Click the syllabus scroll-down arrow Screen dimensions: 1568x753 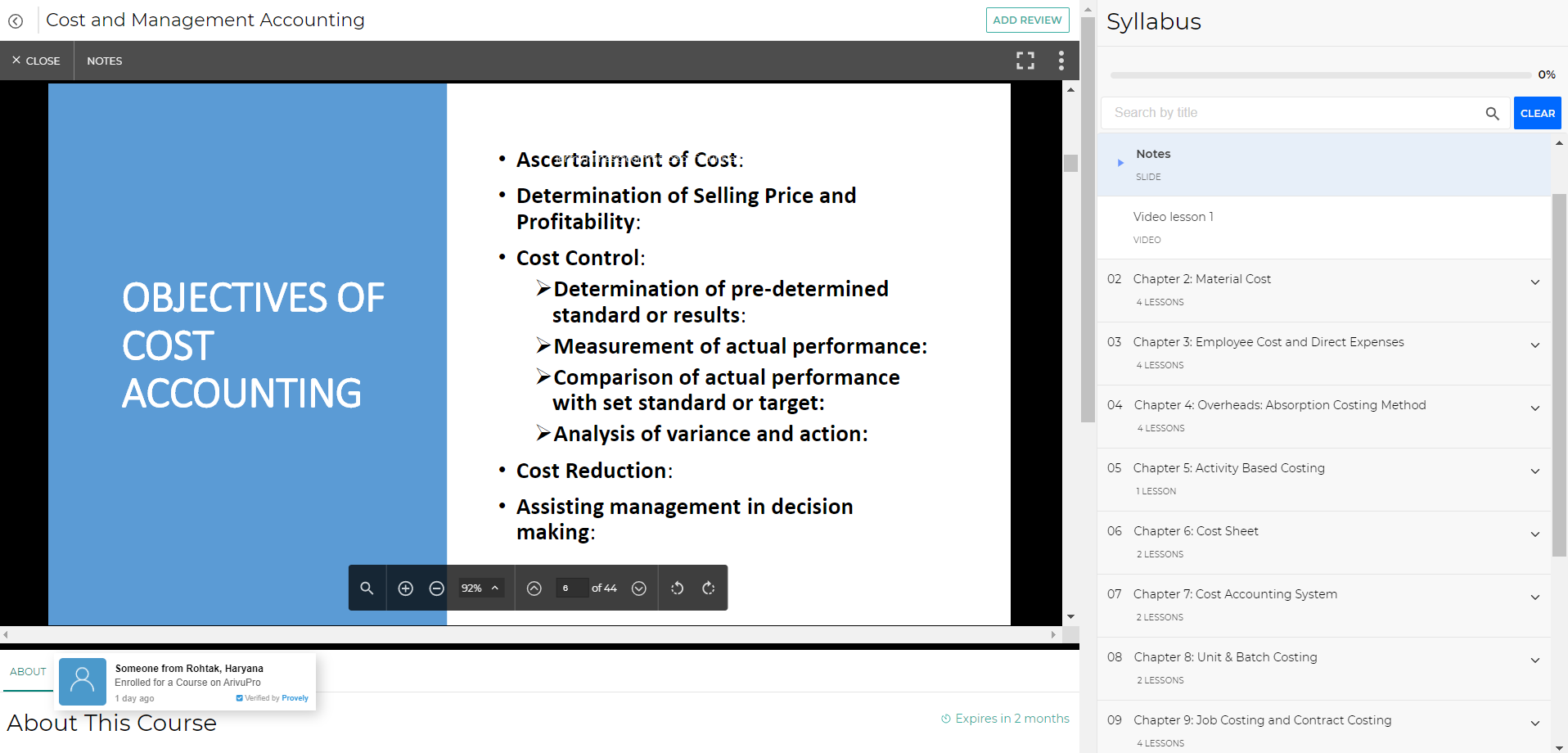coord(1559,746)
